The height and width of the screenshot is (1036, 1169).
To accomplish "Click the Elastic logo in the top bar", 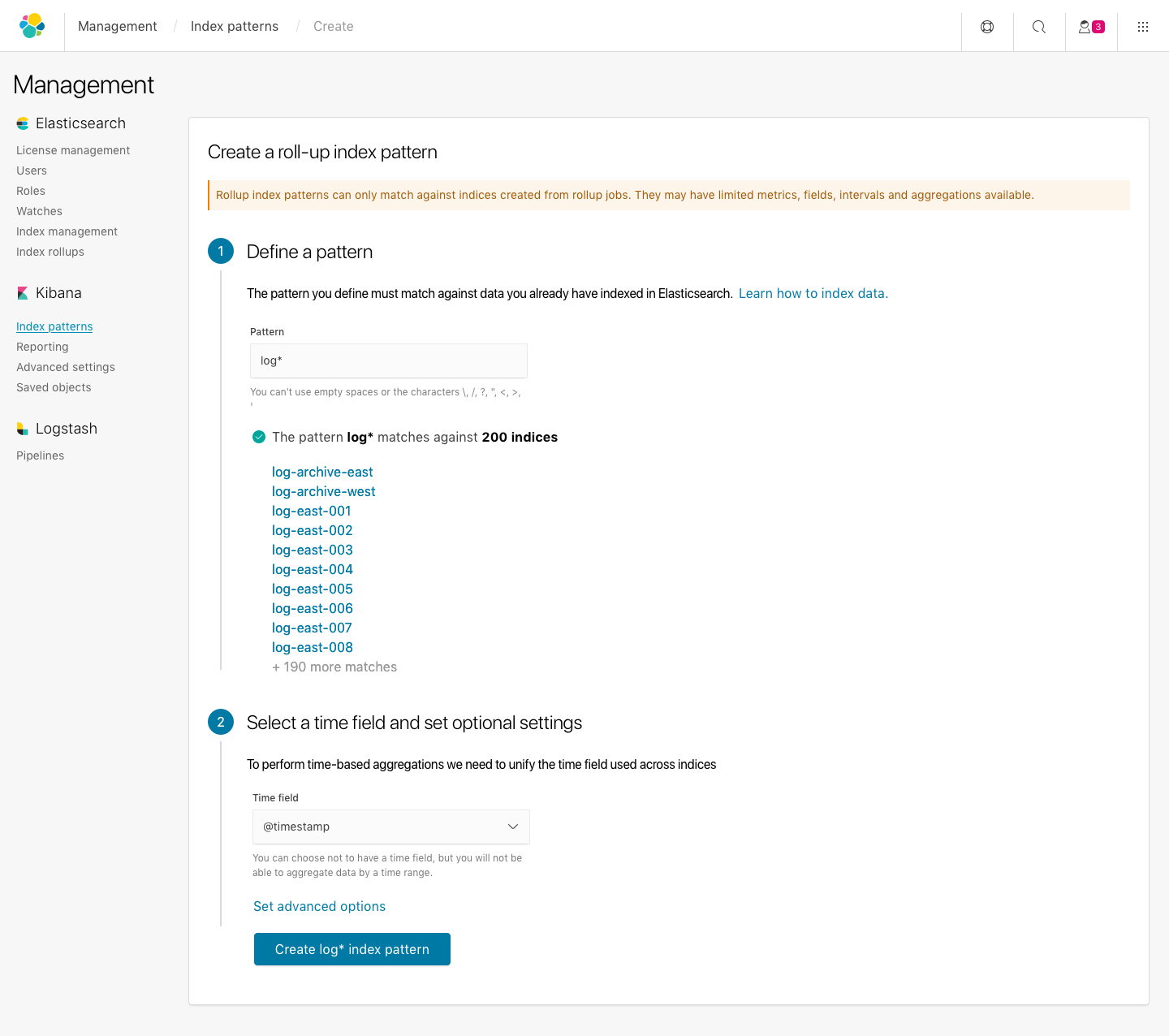I will tap(32, 25).
